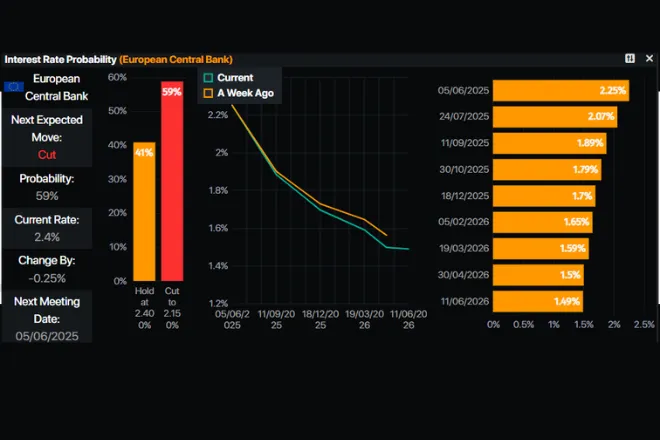660x440 pixels.
Task: Click the 'European Central Bank' sidebar name
Action: [56, 88]
